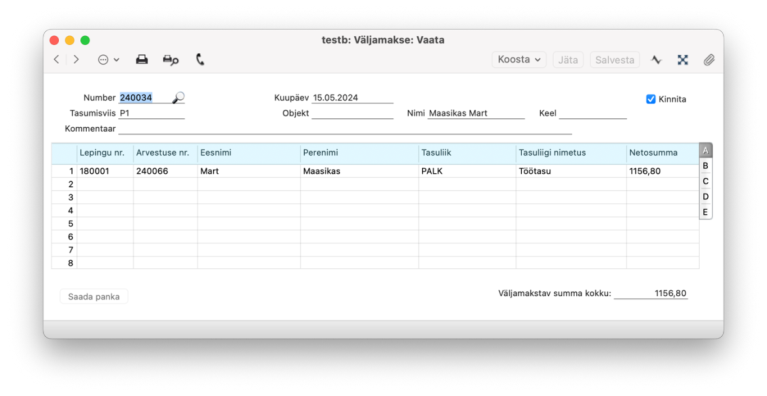Click the Salvesta button
The width and height of the screenshot is (767, 396).
[614, 60]
